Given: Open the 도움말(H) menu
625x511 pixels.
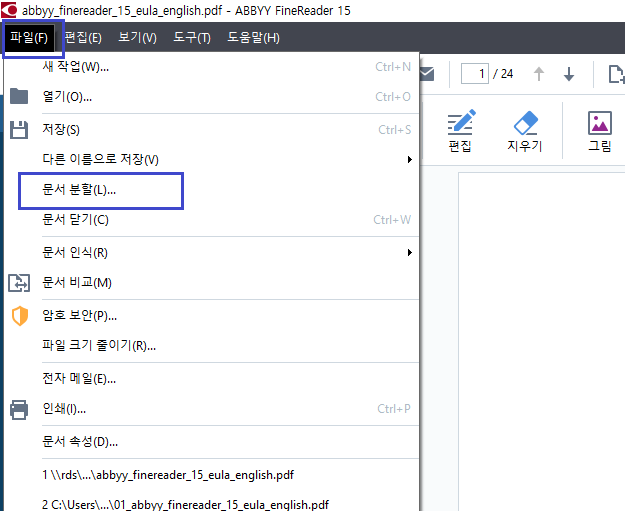Looking at the screenshot, I should pos(253,38).
